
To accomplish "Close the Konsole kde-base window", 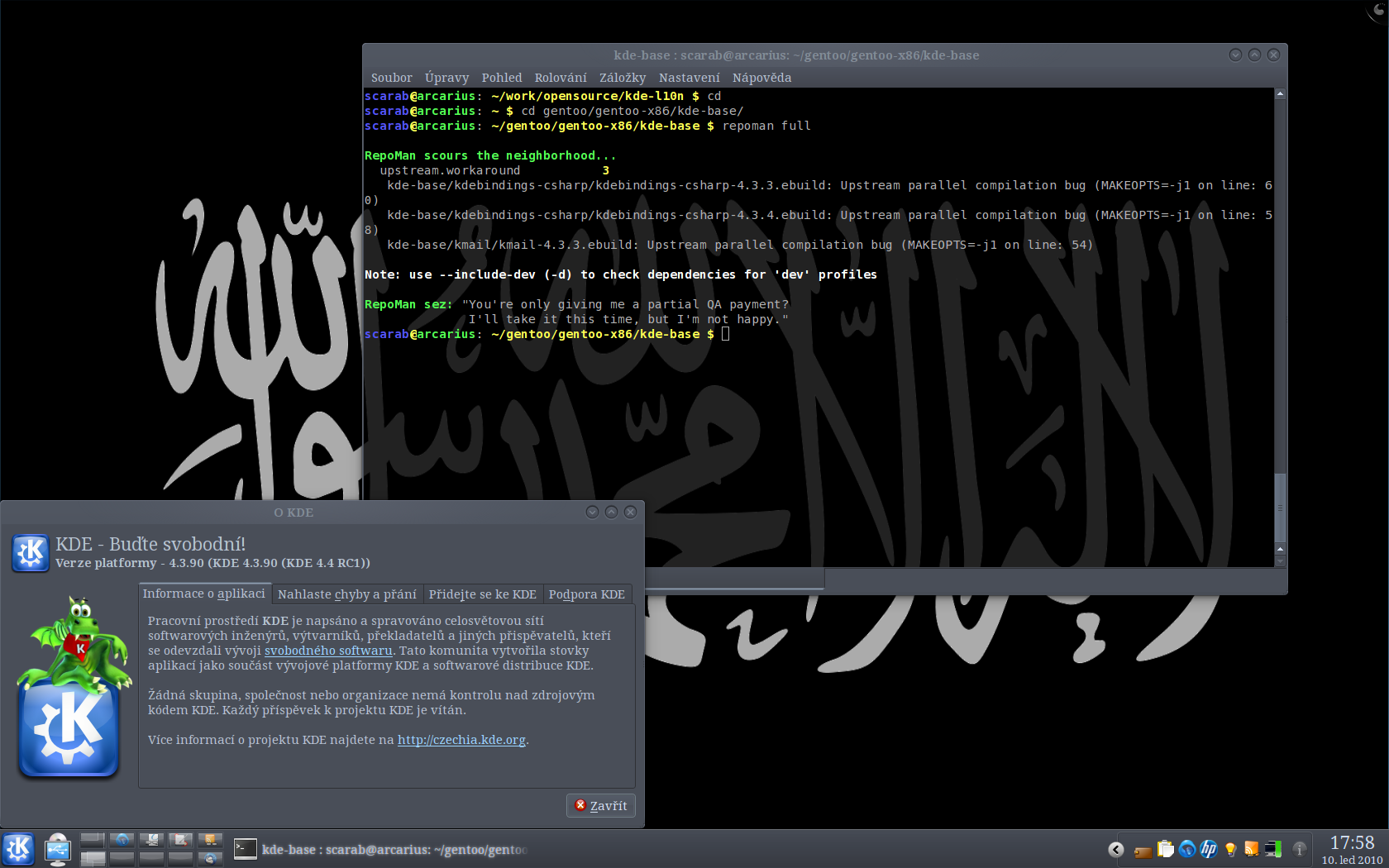I will click(x=1273, y=55).
